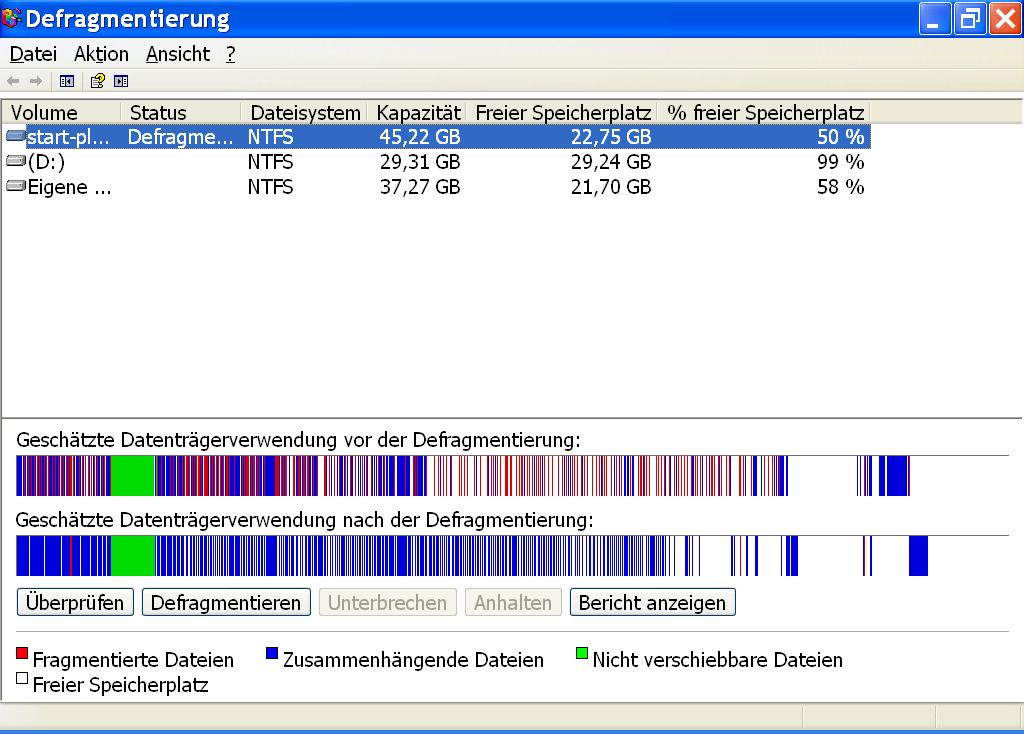Open the ? help menu
This screenshot has width=1024, height=734.
tap(231, 54)
